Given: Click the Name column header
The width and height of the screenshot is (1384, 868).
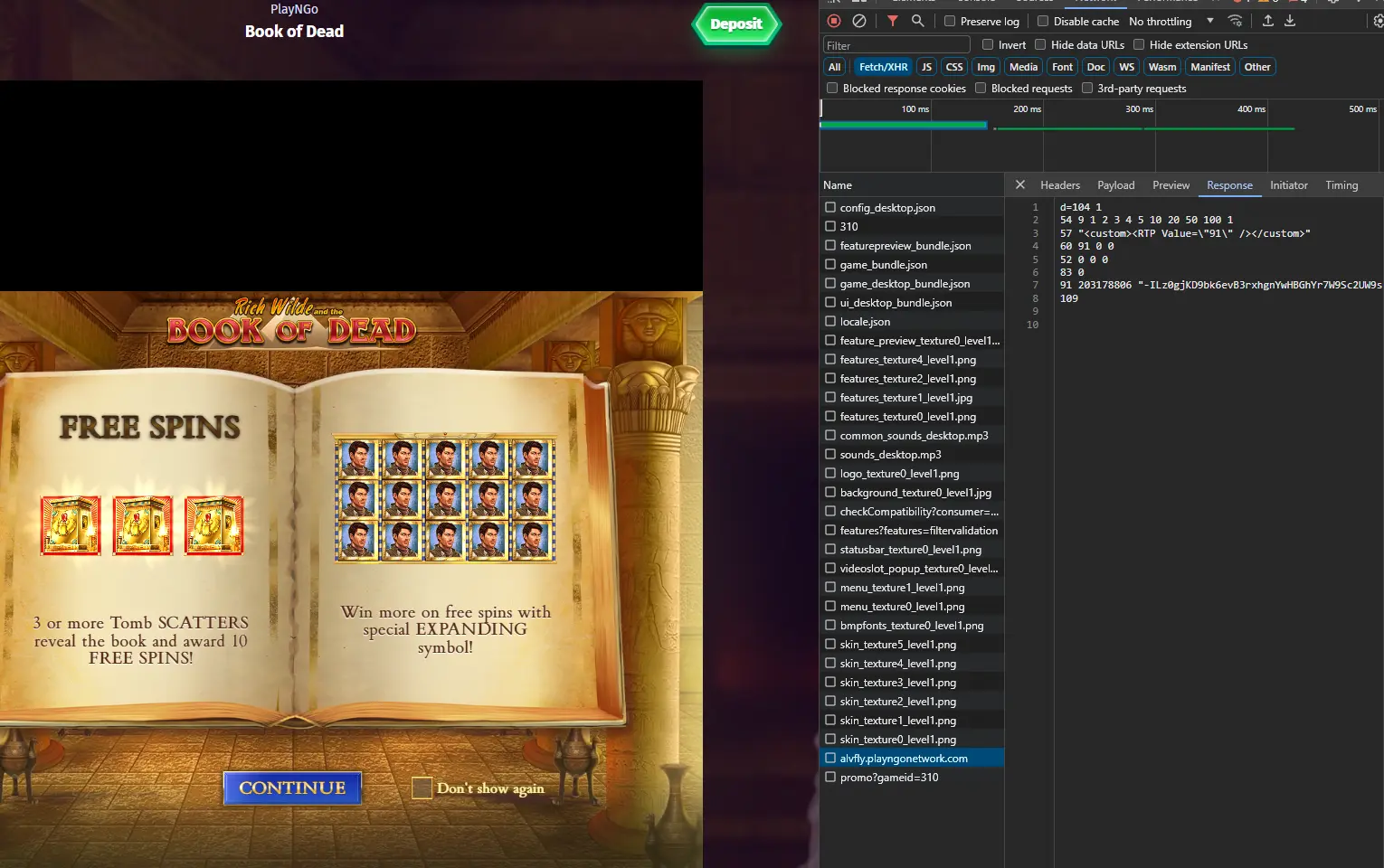Looking at the screenshot, I should 912,184.
